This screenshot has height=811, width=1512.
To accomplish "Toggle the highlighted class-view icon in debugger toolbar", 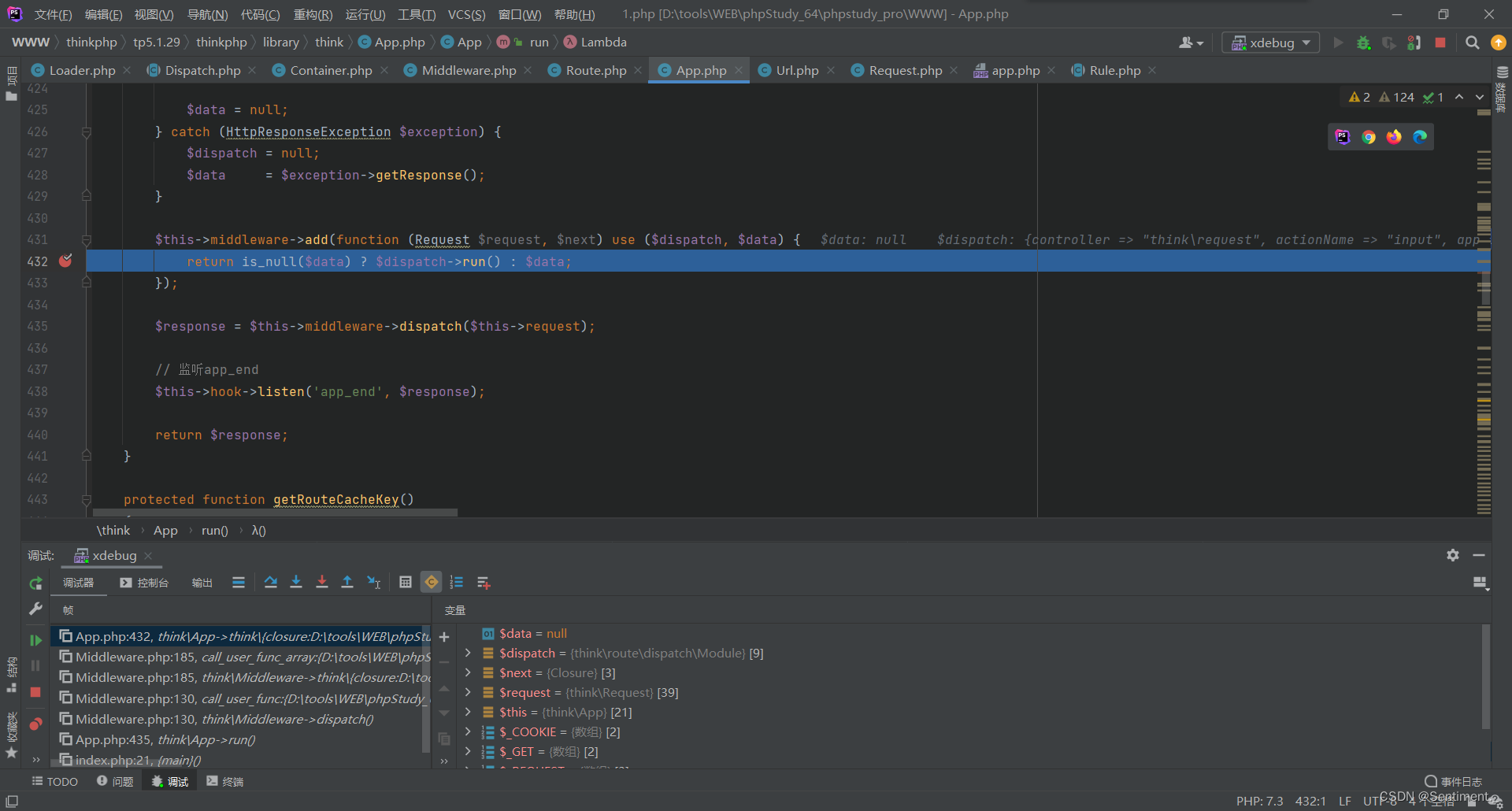I will click(432, 583).
